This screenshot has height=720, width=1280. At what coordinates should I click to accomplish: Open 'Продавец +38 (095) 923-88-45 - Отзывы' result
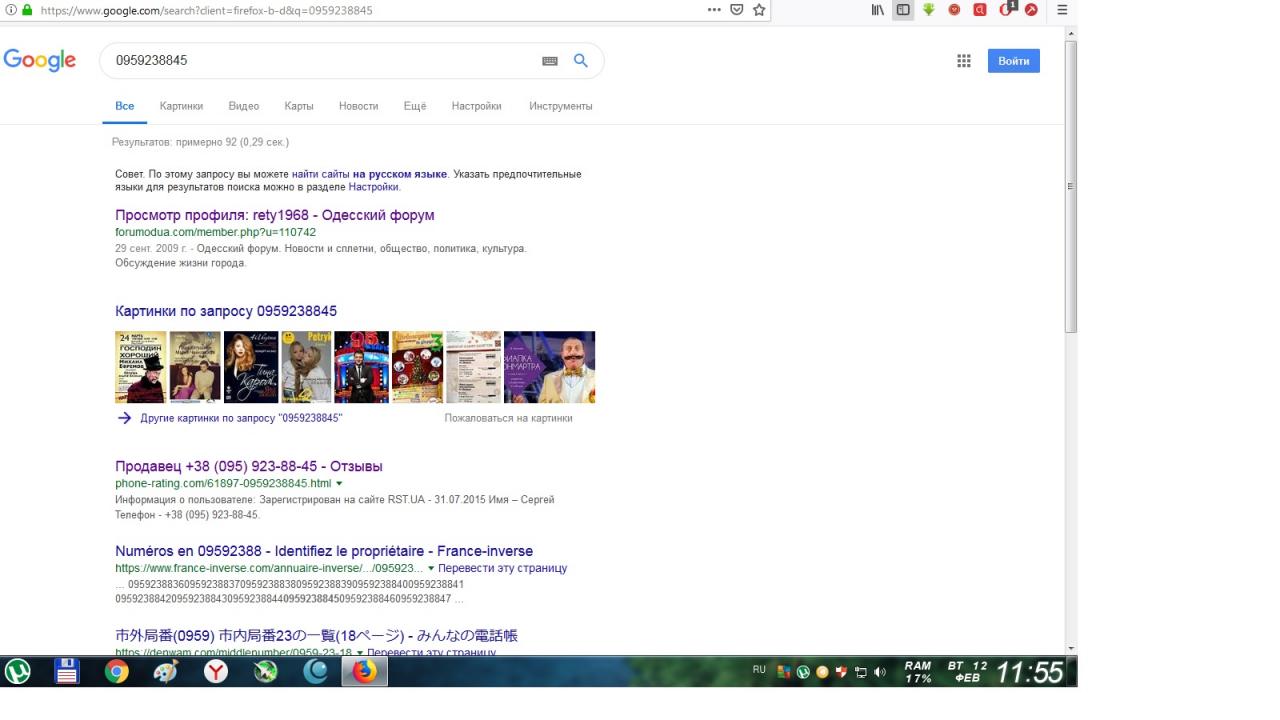249,466
